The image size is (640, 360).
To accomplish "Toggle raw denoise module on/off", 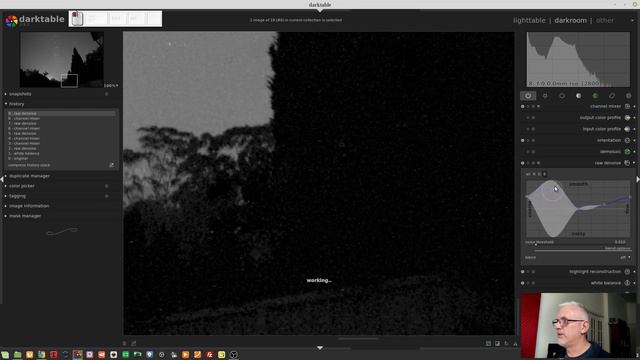I will (522, 163).
